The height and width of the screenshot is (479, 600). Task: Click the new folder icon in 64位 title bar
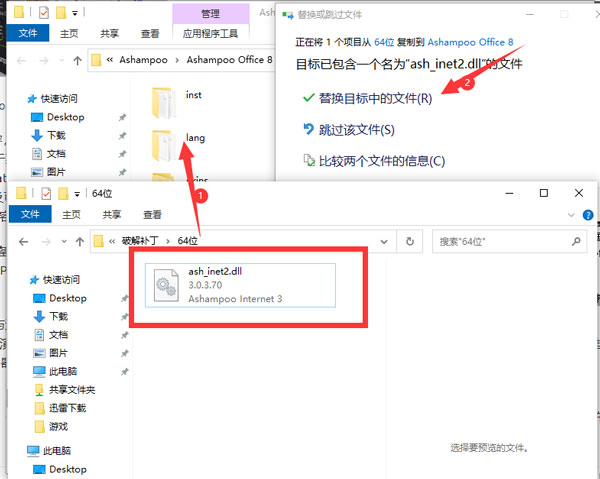[63, 194]
